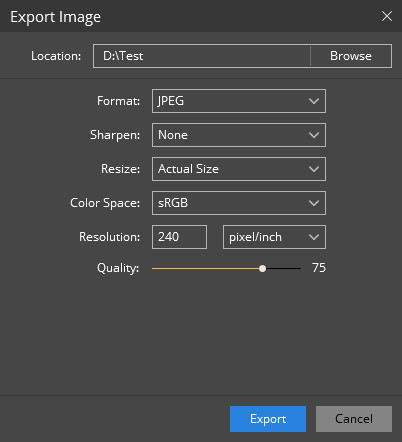Screen dimensions: 402x442
Task: Expand the Actual Size resize options
Action: (x=239, y=169)
